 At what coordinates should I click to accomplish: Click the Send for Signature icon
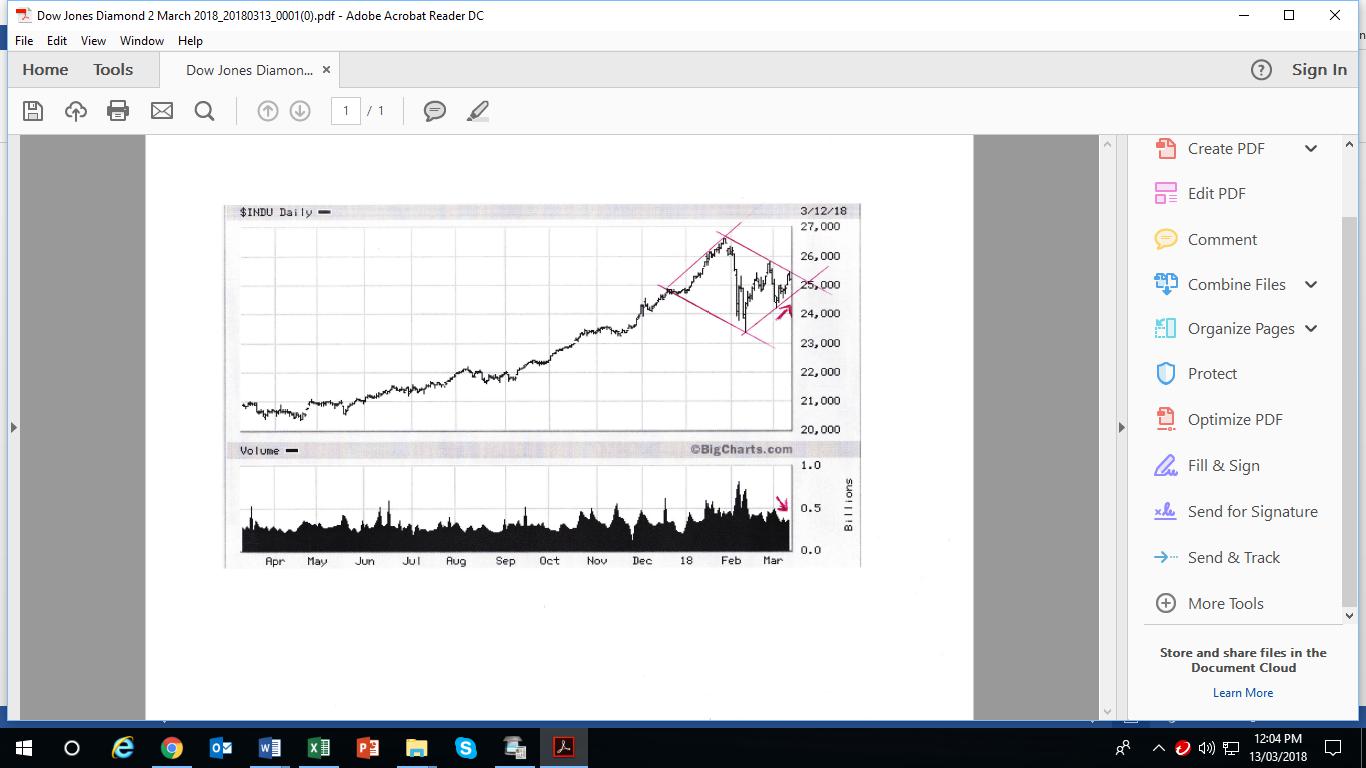[1166, 511]
